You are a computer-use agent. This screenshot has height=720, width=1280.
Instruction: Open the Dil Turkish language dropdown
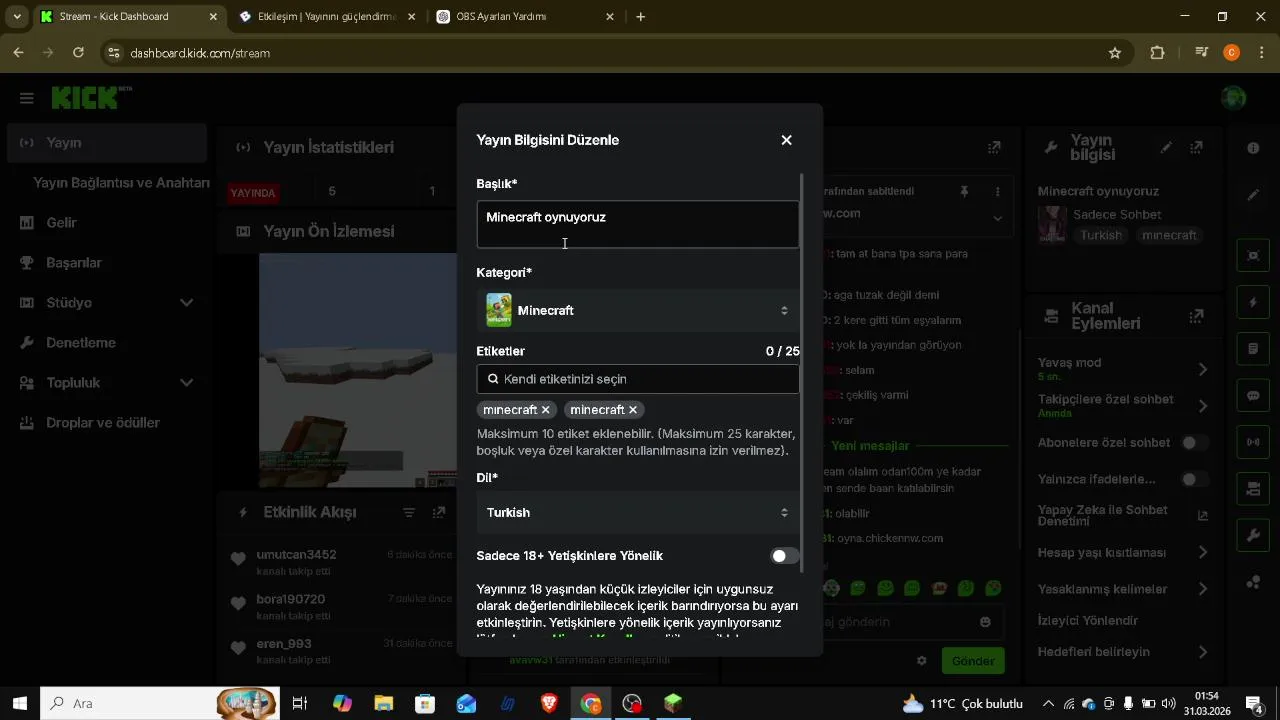tap(637, 513)
